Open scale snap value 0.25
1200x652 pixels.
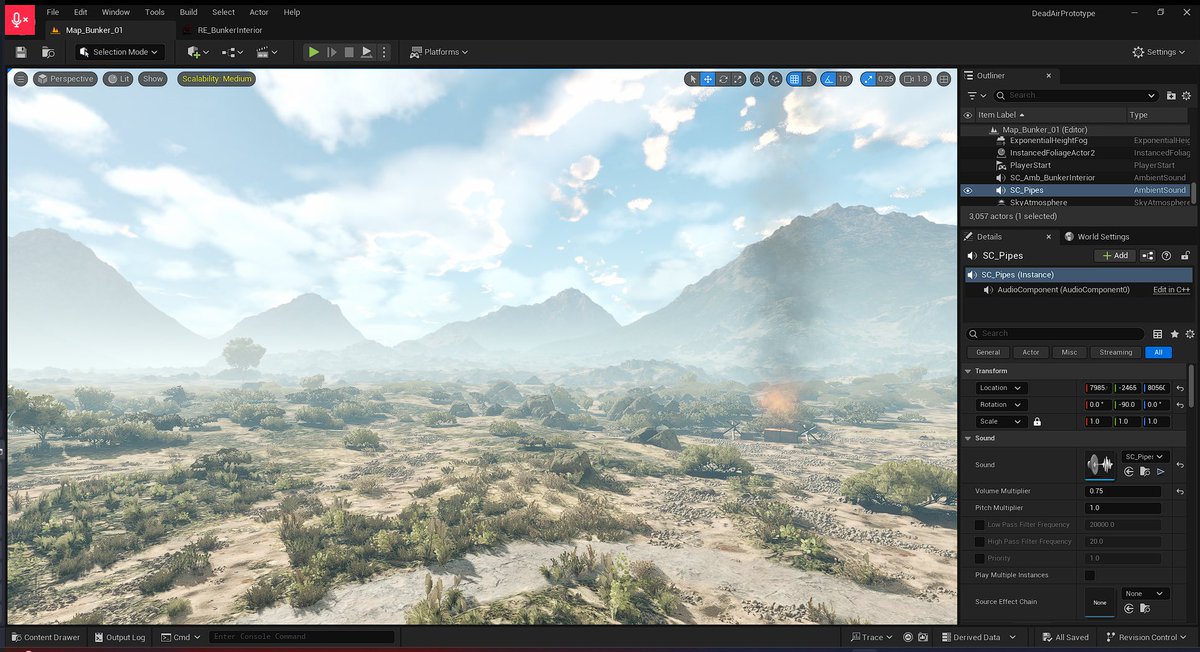(x=886, y=79)
